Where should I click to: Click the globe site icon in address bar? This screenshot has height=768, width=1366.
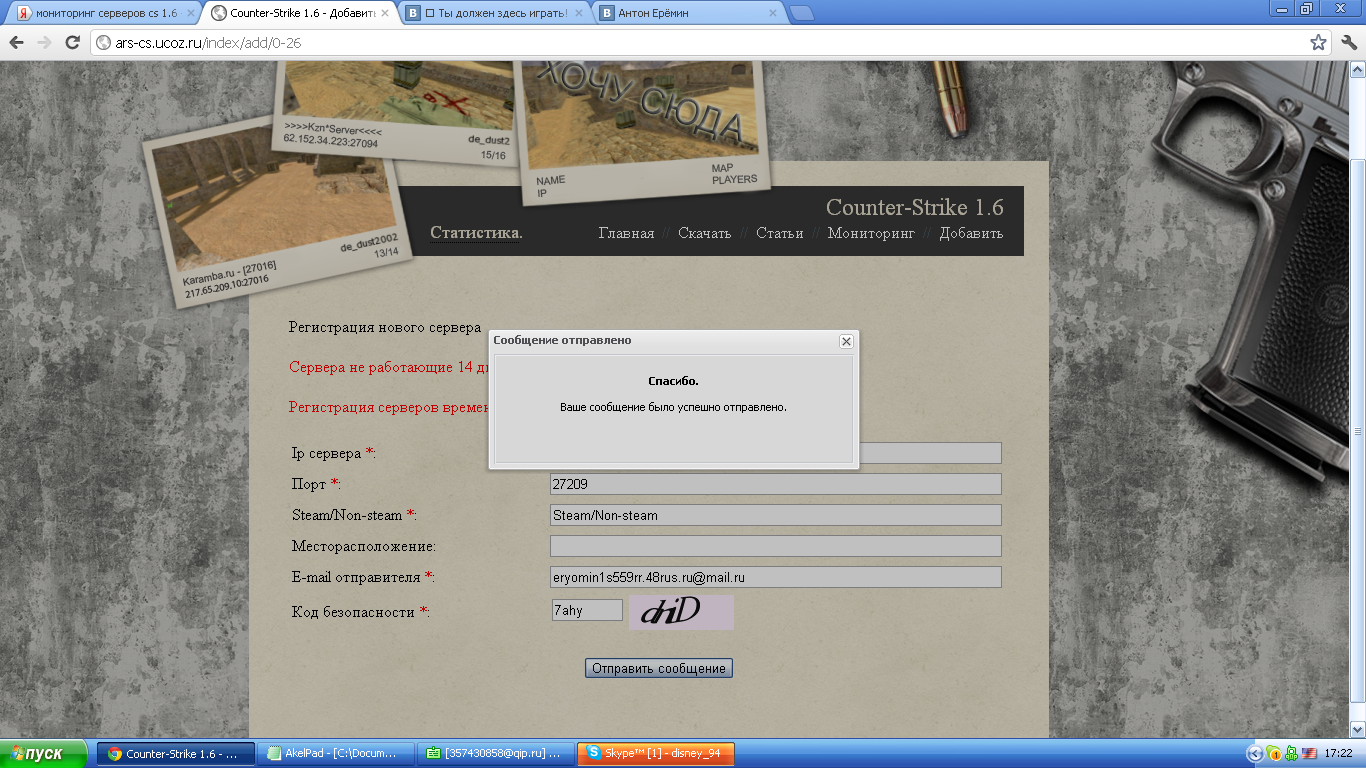tap(104, 43)
